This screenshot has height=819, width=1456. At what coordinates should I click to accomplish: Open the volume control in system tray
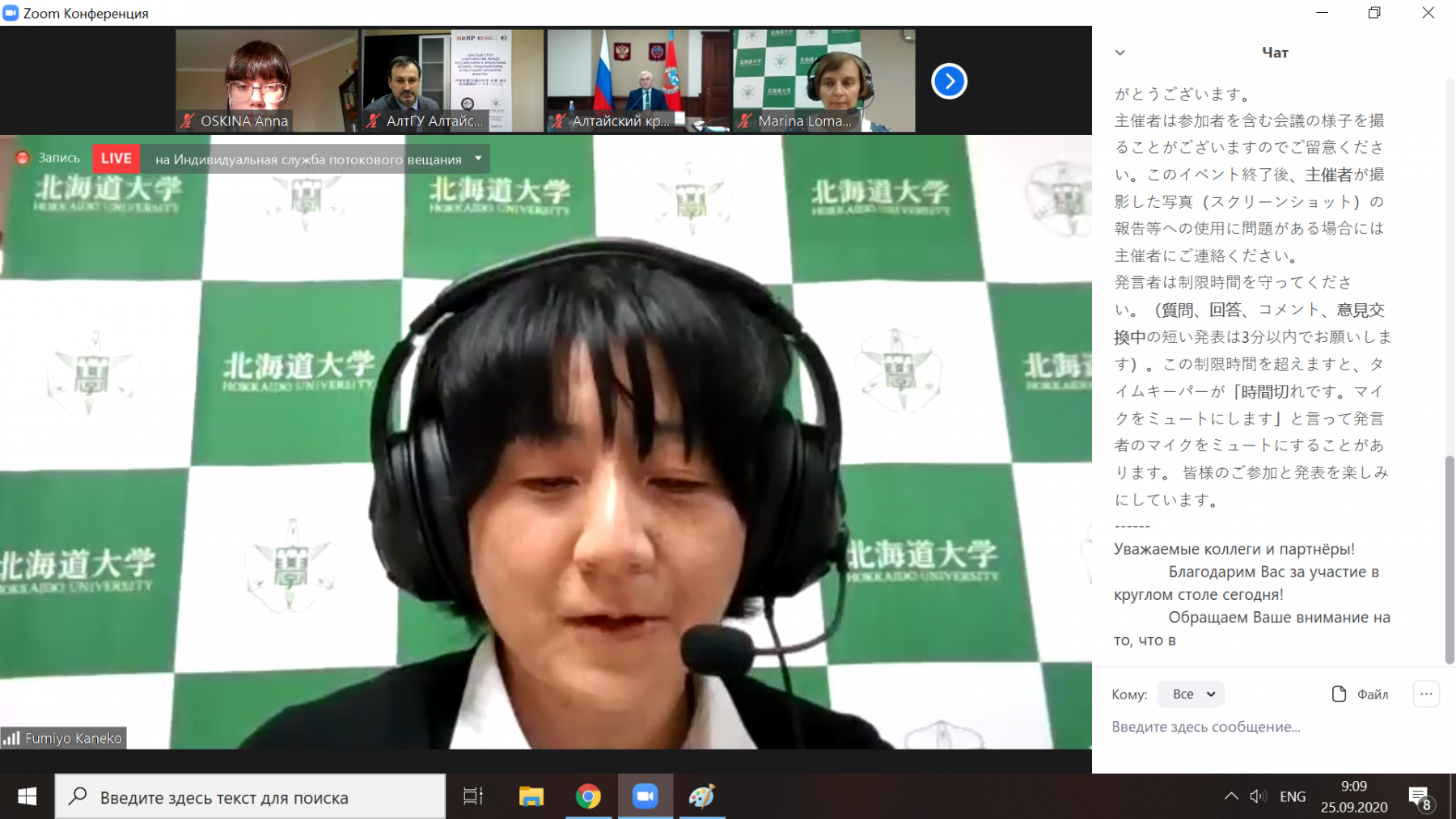[1258, 796]
